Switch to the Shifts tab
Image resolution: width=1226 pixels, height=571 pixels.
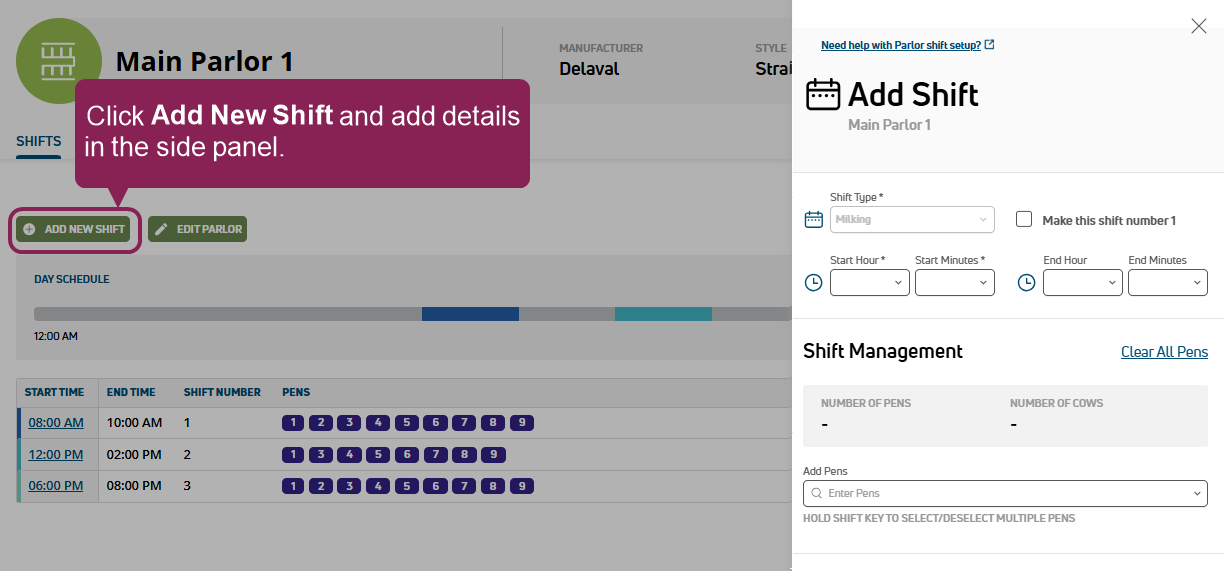[x=38, y=142]
